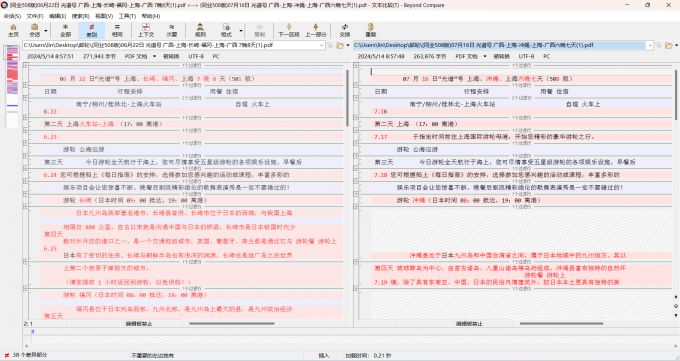Click left pane 被转换 converted label
The height and width of the screenshot is (361, 680).
point(171,56)
